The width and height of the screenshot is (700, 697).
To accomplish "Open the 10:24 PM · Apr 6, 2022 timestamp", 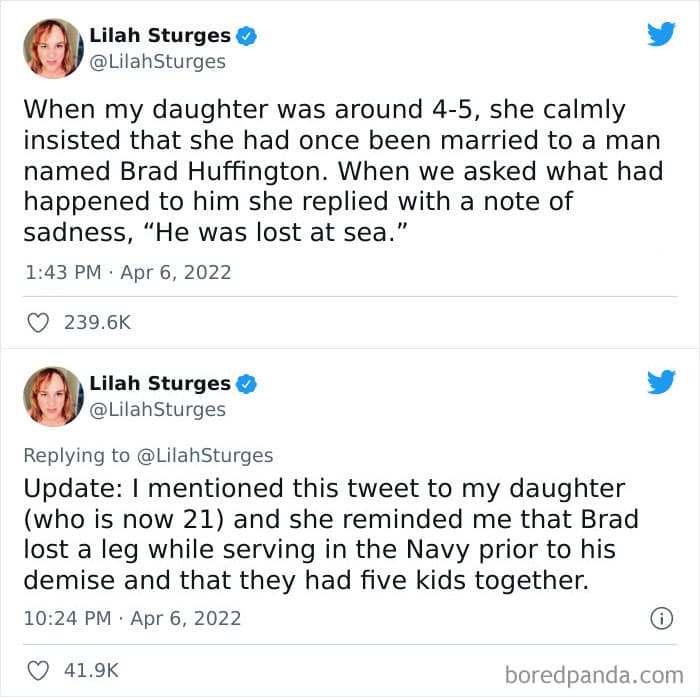I will tap(133, 618).
